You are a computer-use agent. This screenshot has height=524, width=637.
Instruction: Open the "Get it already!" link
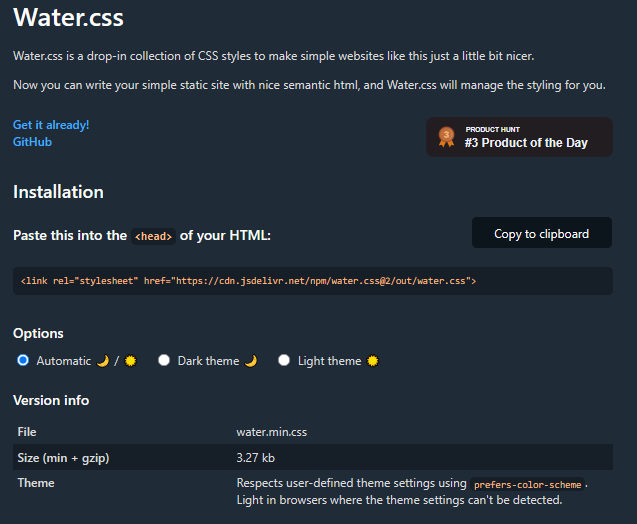click(51, 125)
